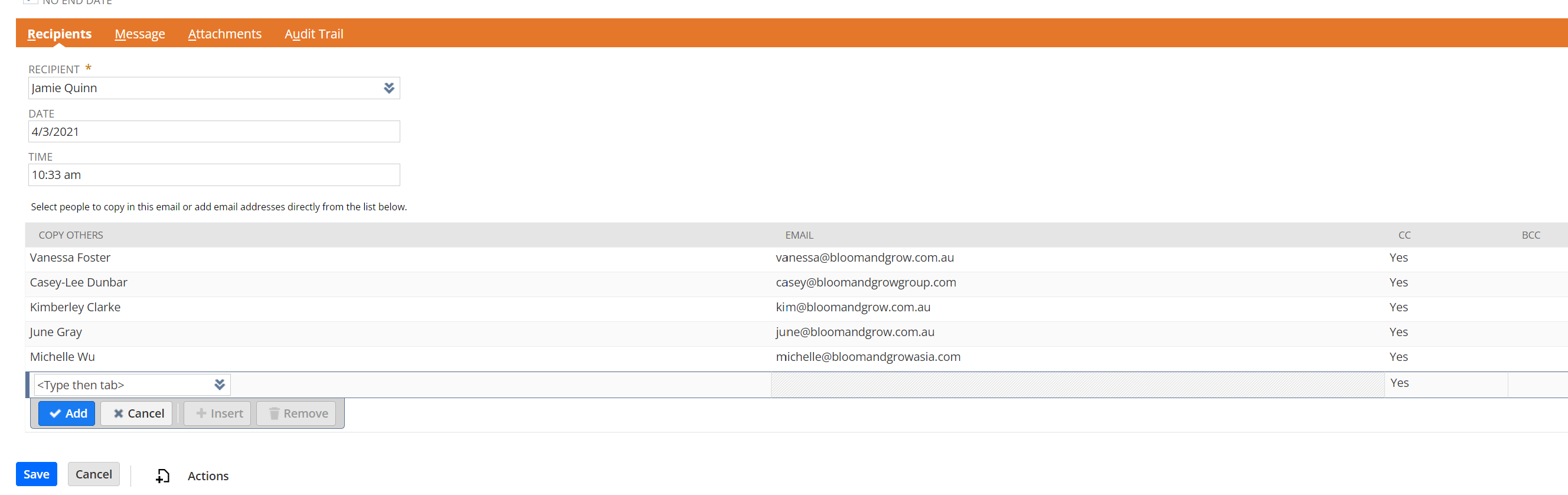Click the new-note icon beside Actions
The image size is (1568, 495).
tap(162, 476)
